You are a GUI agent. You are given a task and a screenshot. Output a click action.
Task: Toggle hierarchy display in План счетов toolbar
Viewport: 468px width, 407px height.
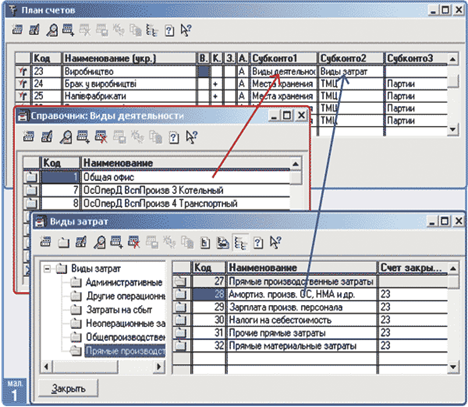point(152,30)
